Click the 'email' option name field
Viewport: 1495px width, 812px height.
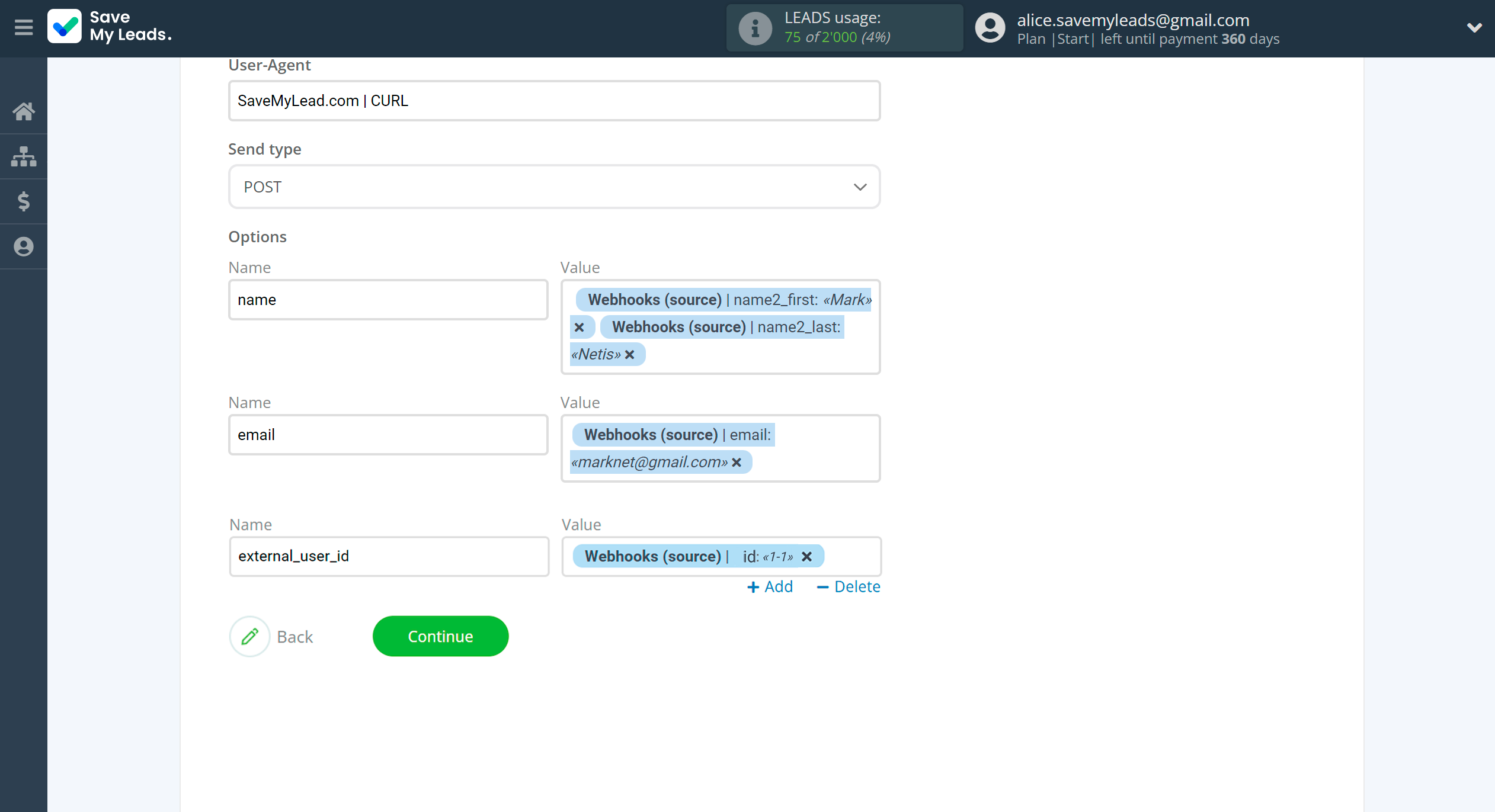388,435
